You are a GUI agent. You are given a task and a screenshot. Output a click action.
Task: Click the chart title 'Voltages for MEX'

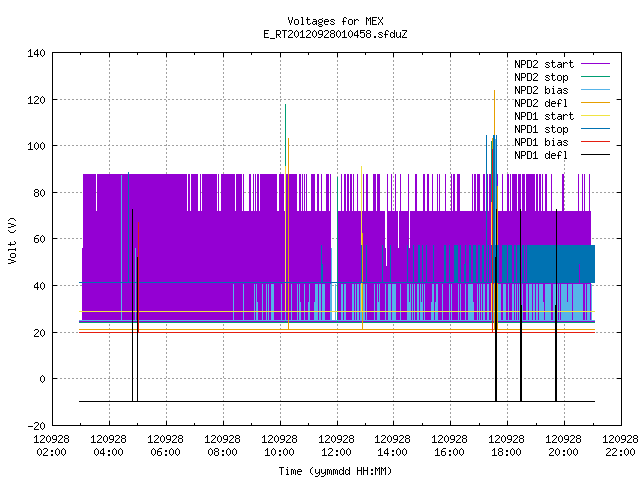pos(335,21)
